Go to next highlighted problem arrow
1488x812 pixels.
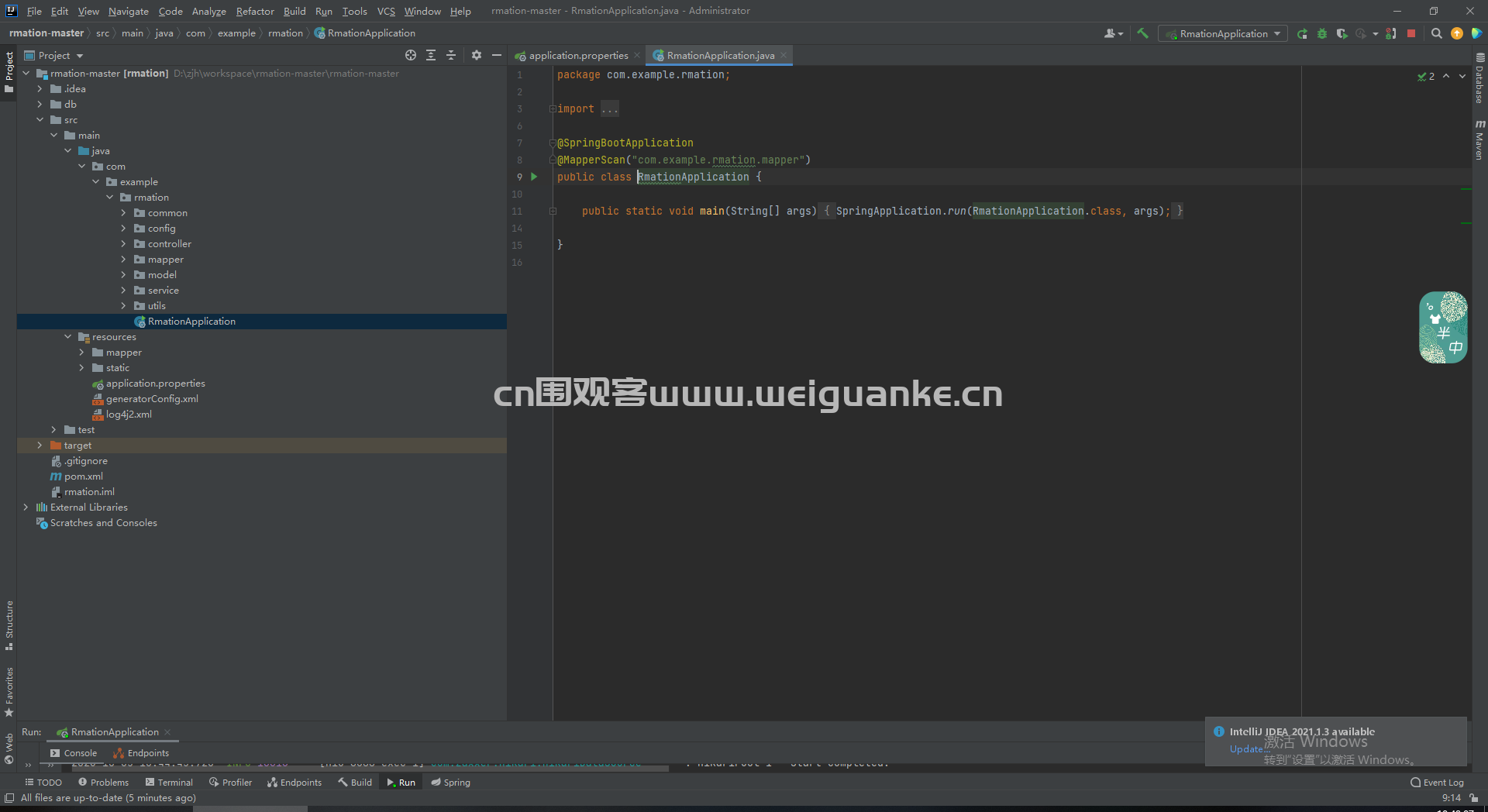(x=1462, y=76)
